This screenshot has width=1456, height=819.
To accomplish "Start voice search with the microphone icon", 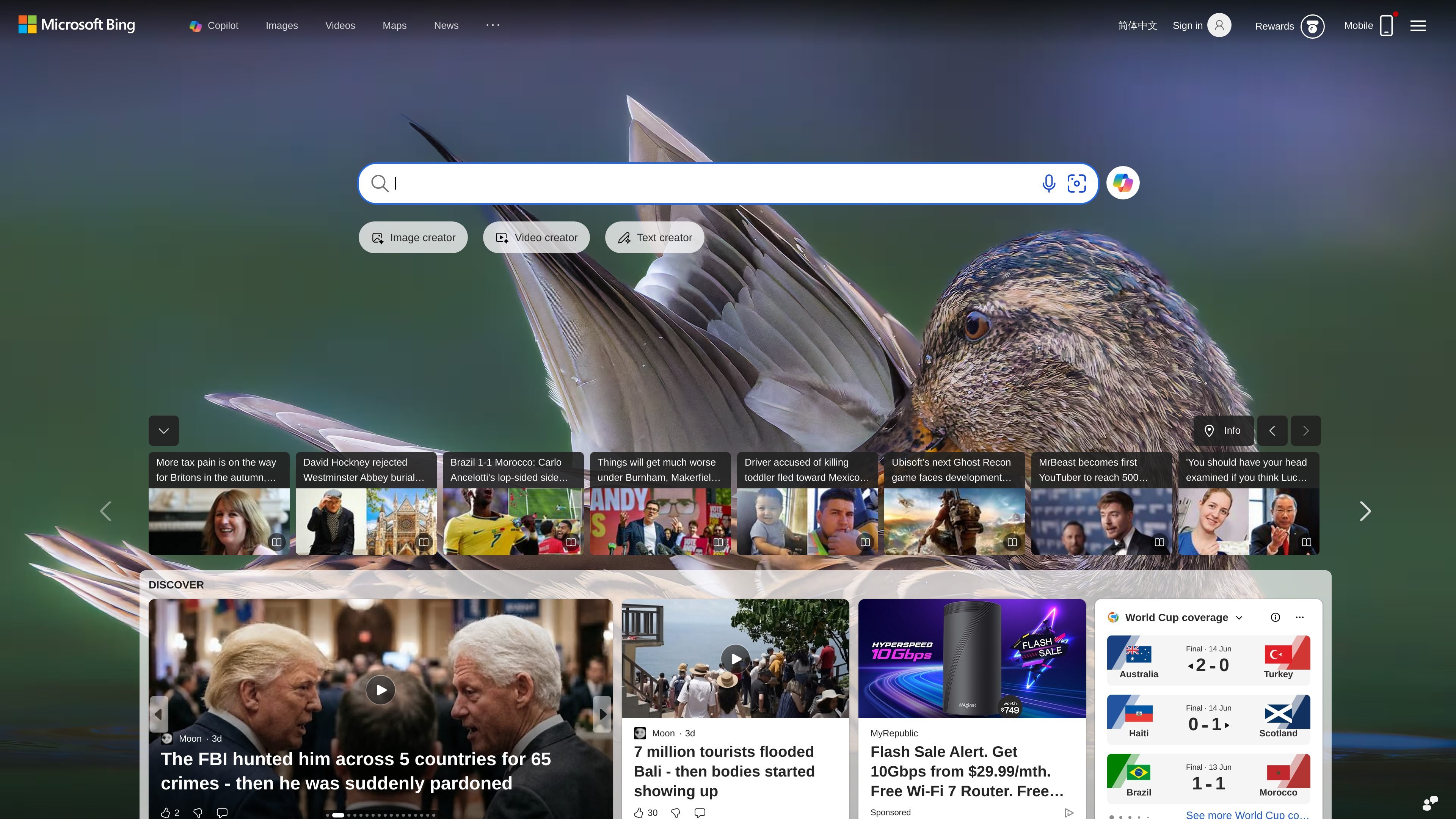I will coord(1048,183).
